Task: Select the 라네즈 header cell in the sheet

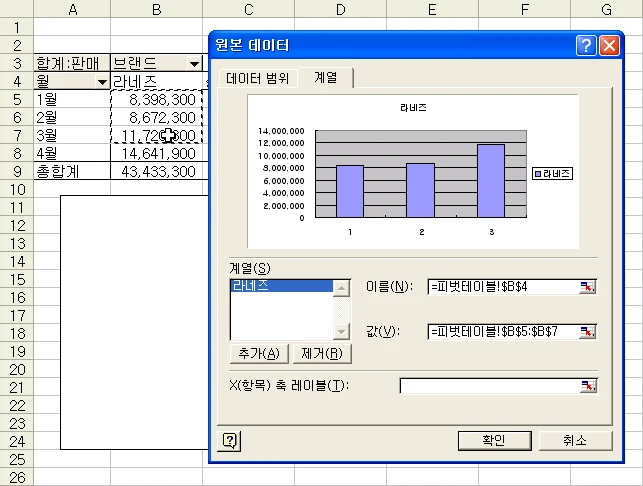Action: (156, 81)
